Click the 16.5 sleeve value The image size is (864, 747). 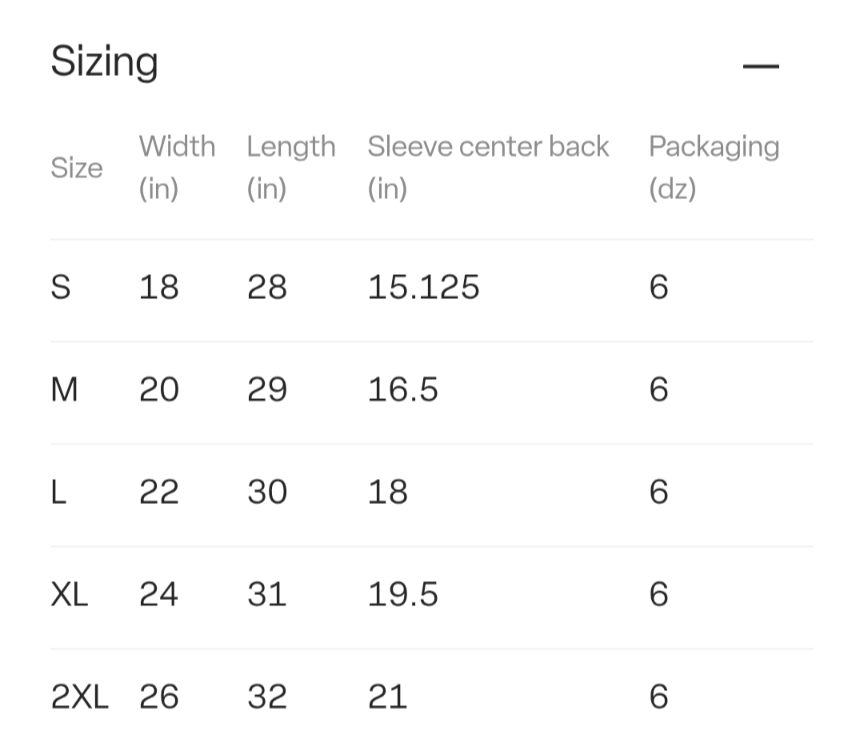403,389
